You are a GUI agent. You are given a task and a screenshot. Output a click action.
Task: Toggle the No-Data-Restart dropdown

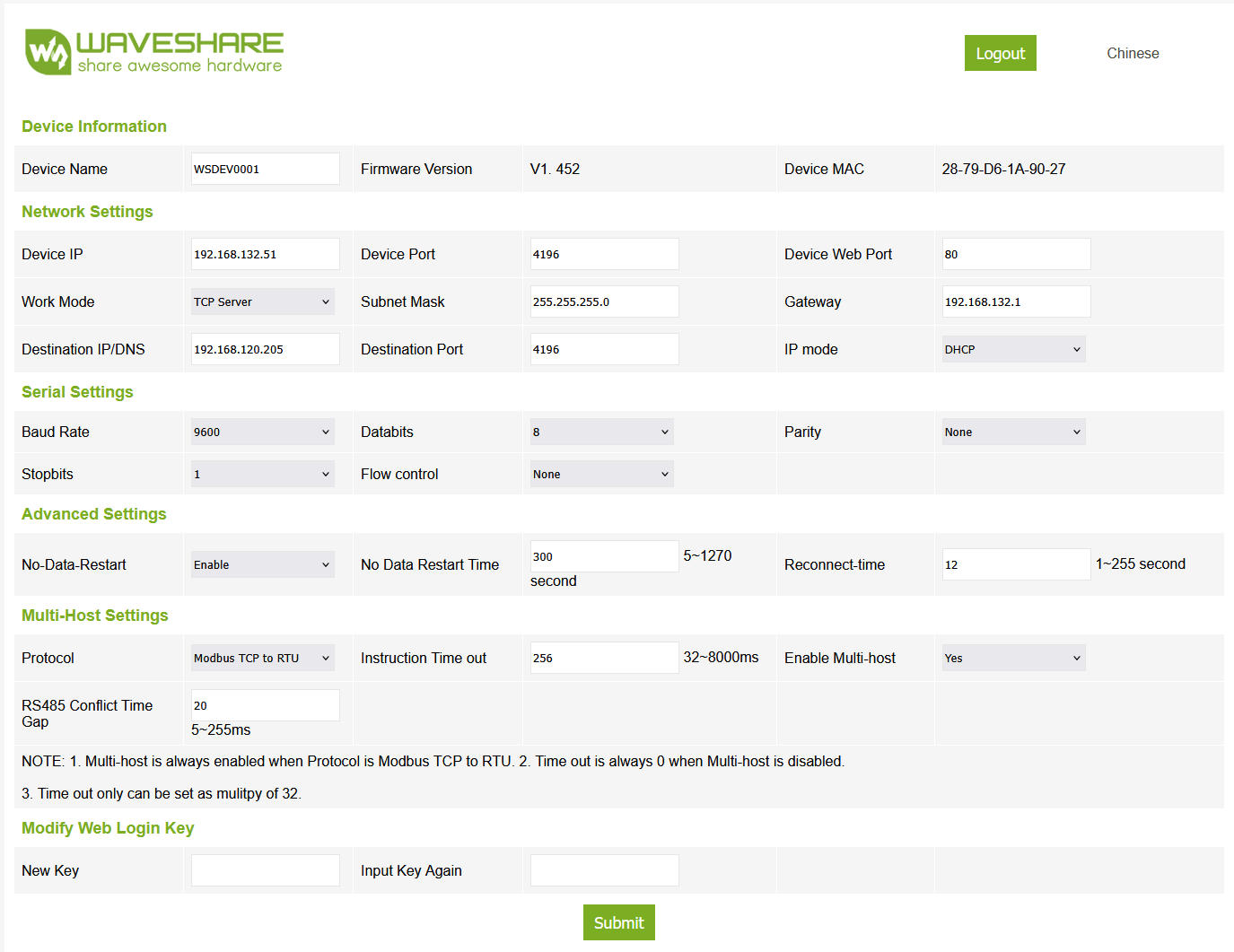pos(262,564)
